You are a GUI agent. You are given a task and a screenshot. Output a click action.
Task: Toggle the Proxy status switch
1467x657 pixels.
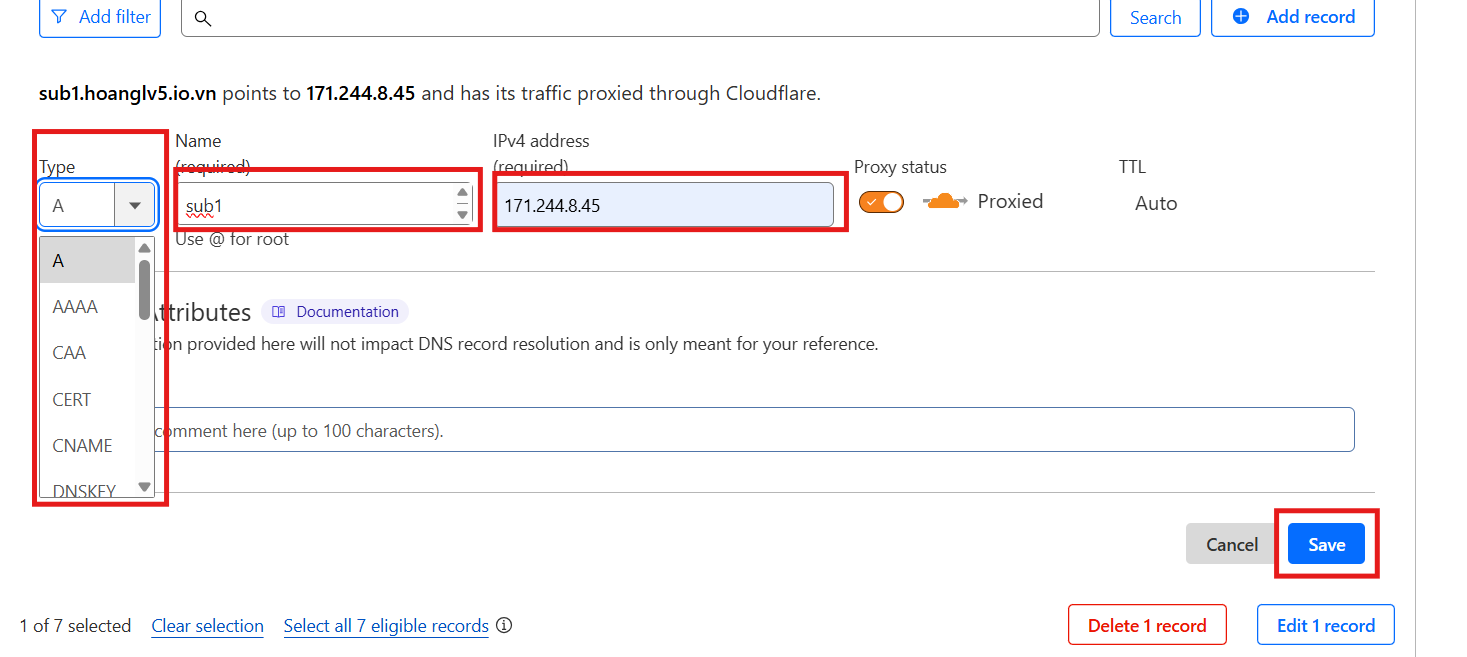881,202
